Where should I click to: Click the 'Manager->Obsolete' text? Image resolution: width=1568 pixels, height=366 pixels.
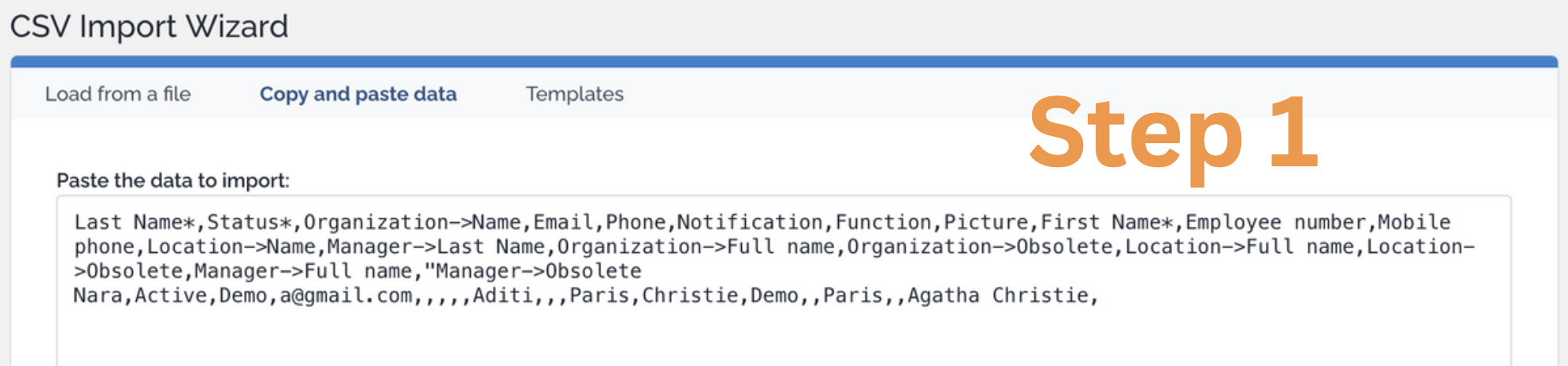click(538, 271)
